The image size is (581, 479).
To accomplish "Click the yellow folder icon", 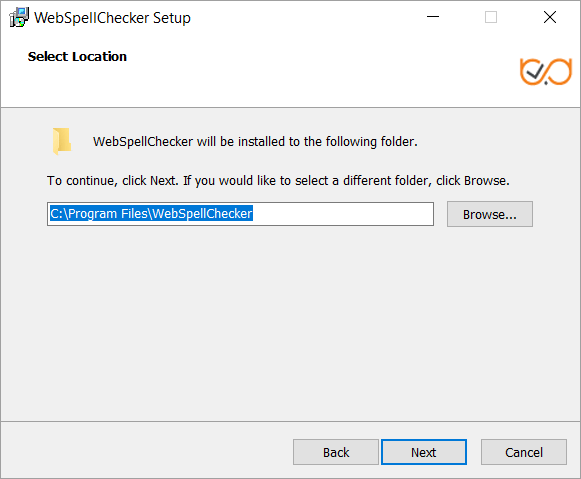I will (62, 141).
